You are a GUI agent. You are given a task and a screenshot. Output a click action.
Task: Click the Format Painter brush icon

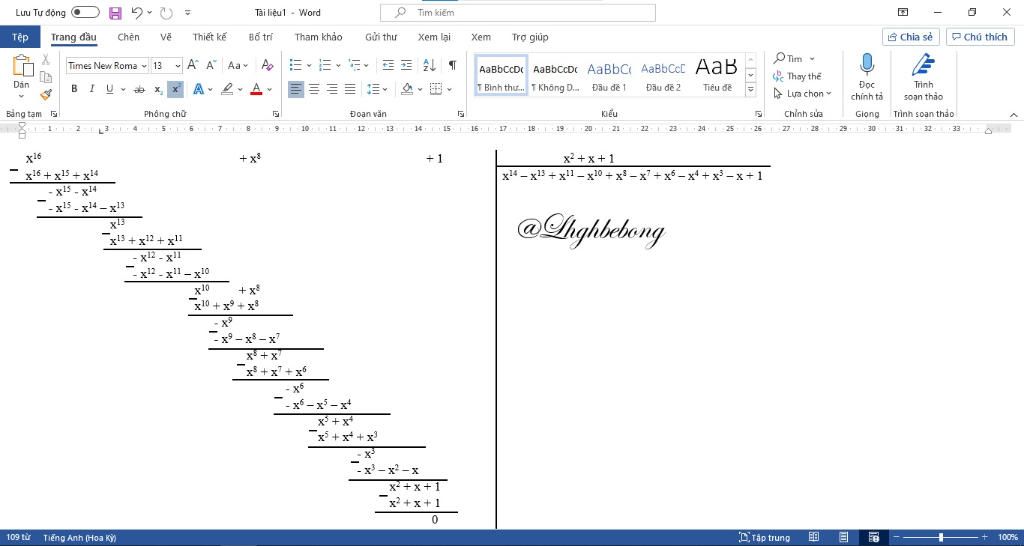click(x=45, y=95)
